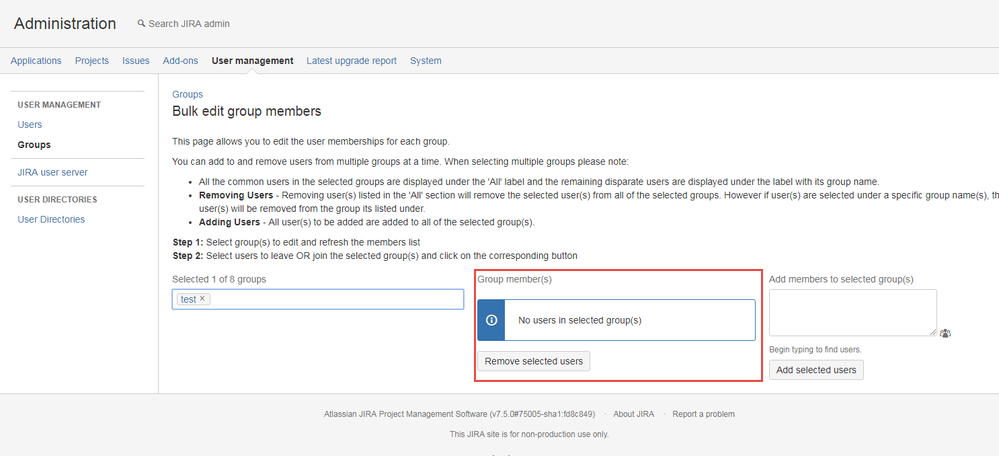
Task: Click the Groups breadcrumb link
Action: tap(187, 94)
